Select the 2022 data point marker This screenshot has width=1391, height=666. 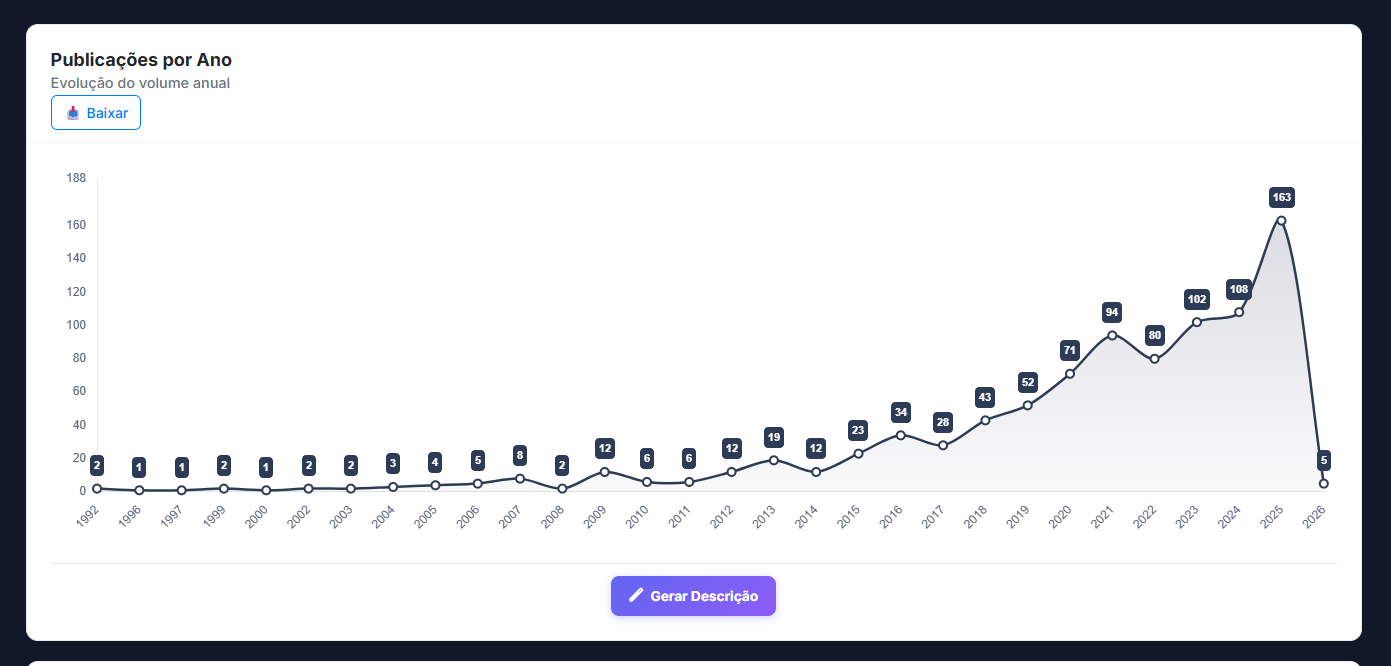click(1154, 359)
